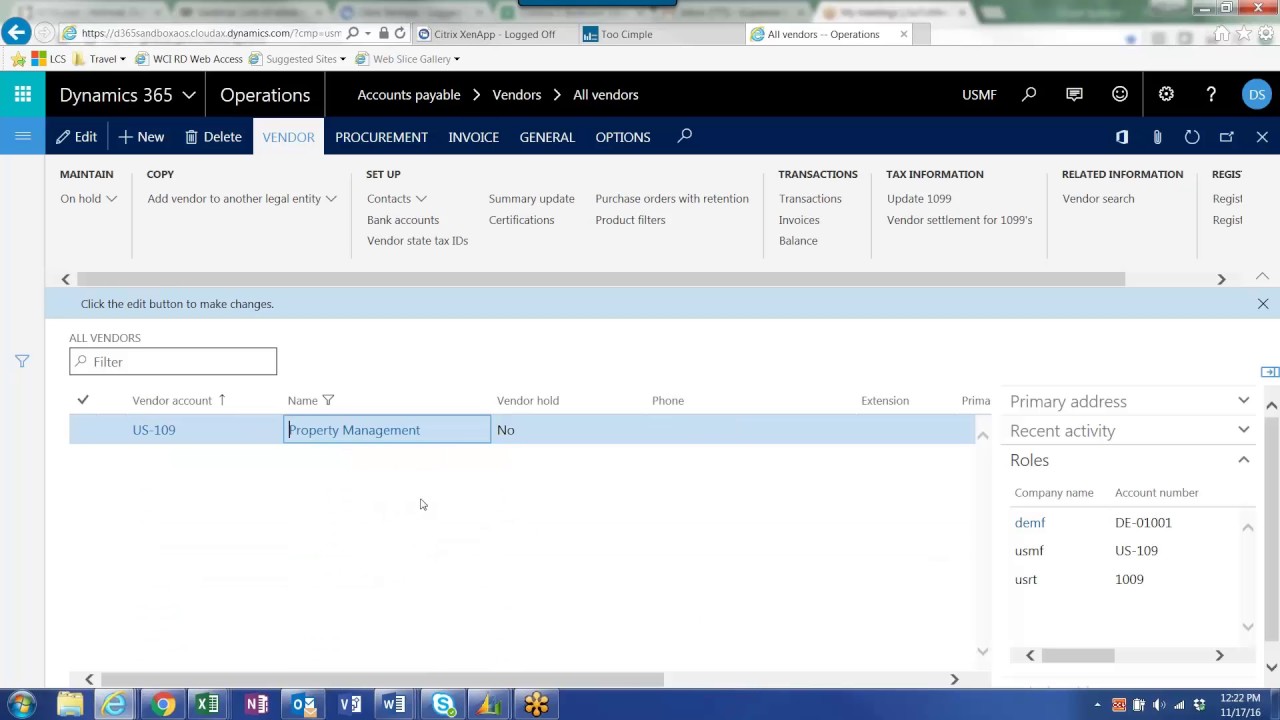Click the header search magnifier icon
Viewport: 1280px width, 720px height.
coord(1029,95)
